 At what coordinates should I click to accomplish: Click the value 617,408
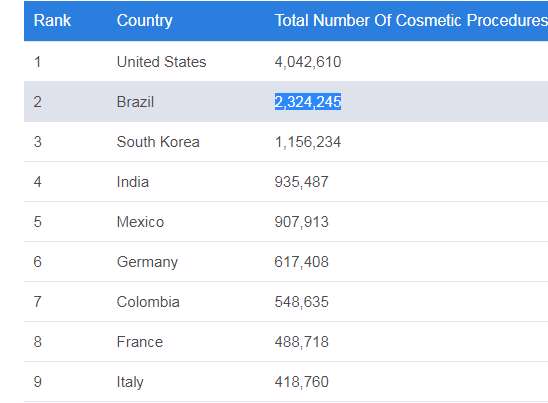point(301,262)
